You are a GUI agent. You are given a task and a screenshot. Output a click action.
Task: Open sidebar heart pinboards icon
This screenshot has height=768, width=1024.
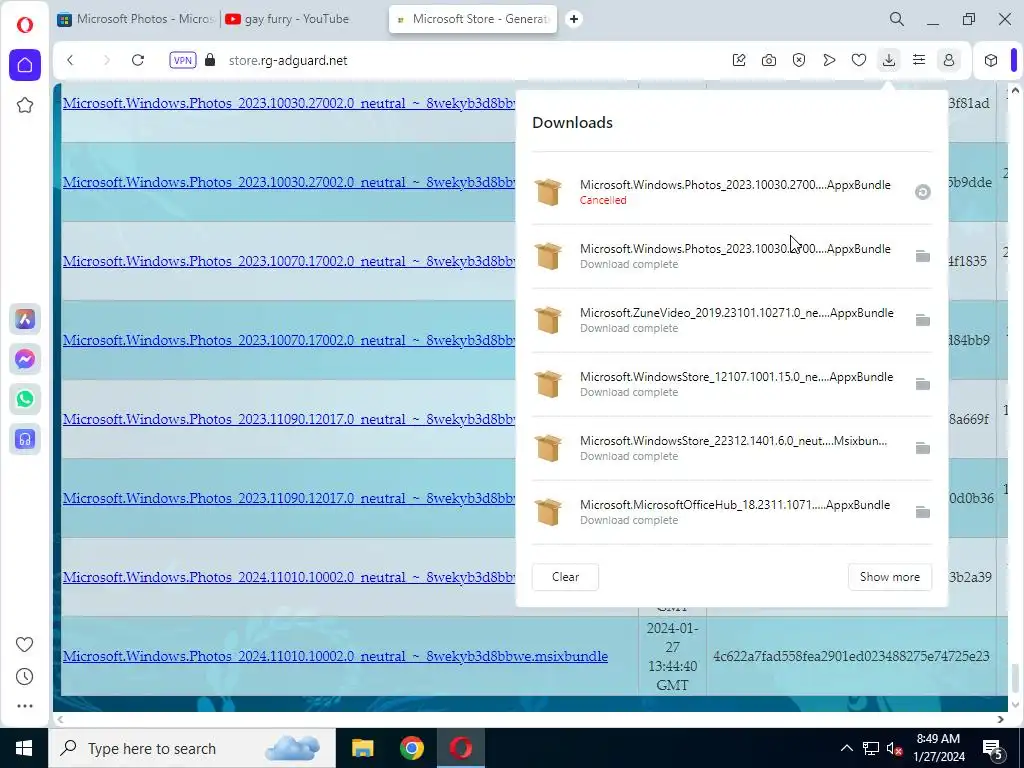[x=25, y=645]
